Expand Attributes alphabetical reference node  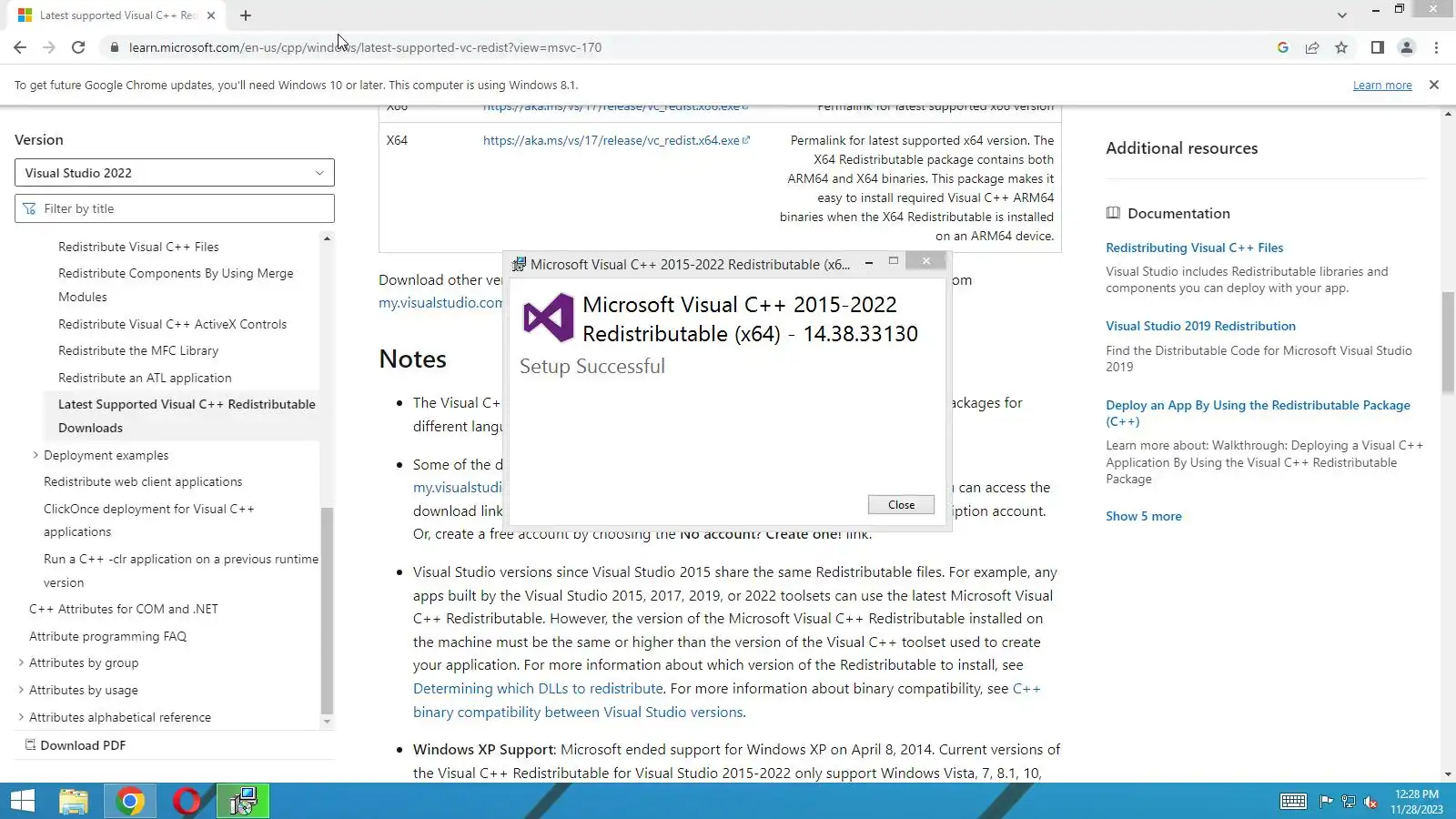point(21,717)
